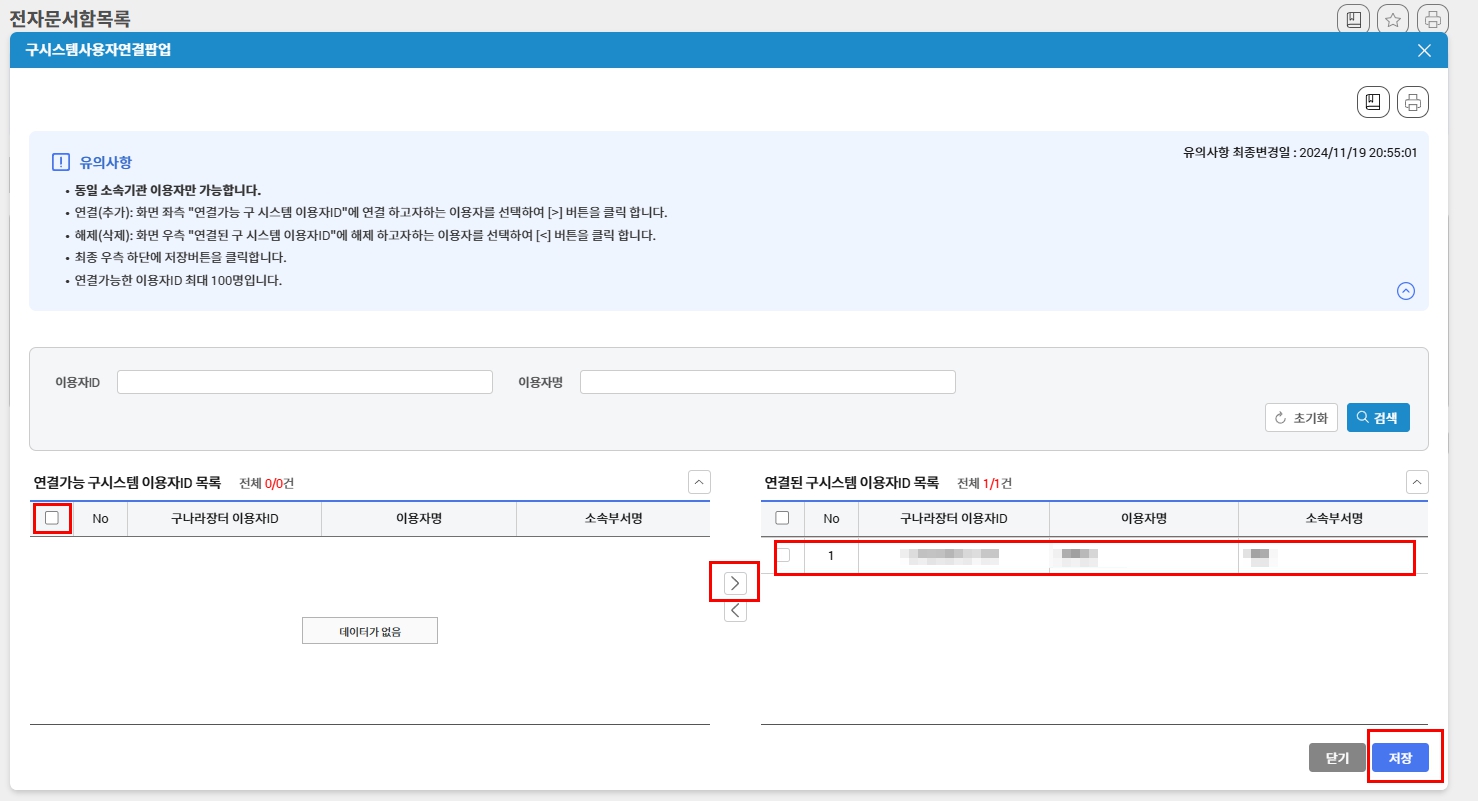1478x801 pixels.
Task: Click the magnifier icon on the 검색 button
Action: (x=1360, y=417)
